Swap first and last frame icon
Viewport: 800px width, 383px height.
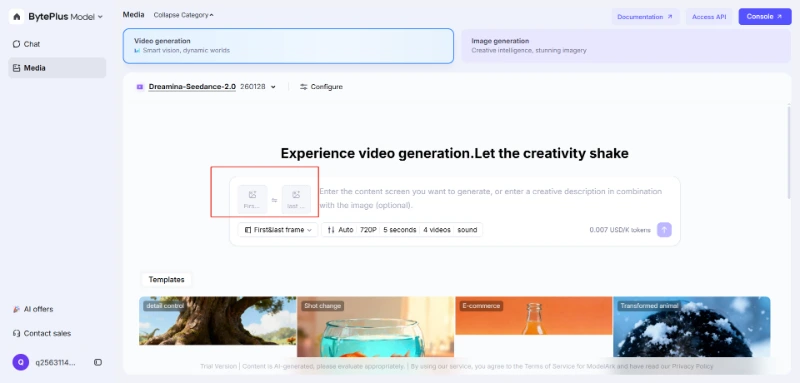(x=274, y=200)
